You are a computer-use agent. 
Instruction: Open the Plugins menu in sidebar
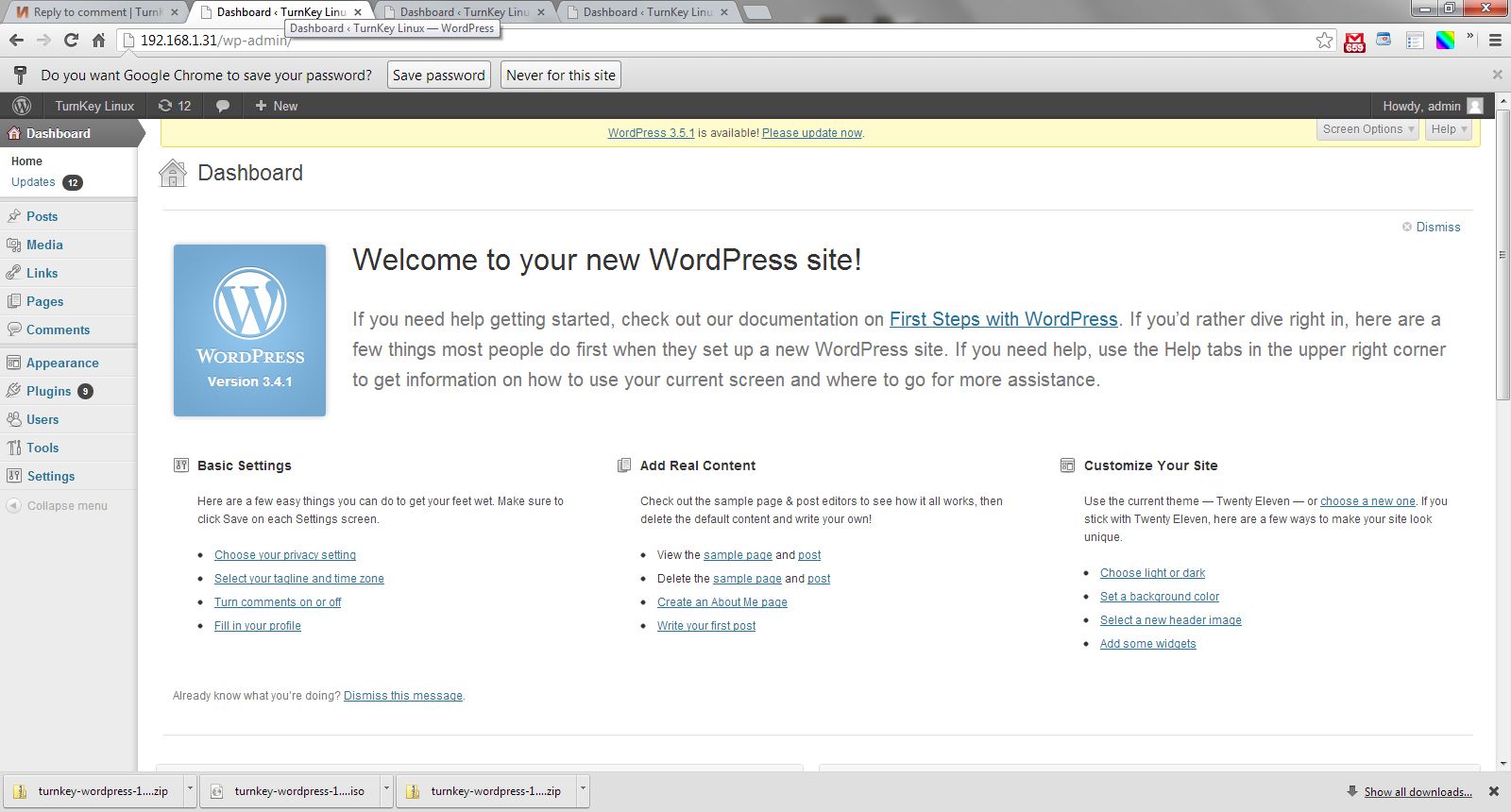[x=49, y=391]
